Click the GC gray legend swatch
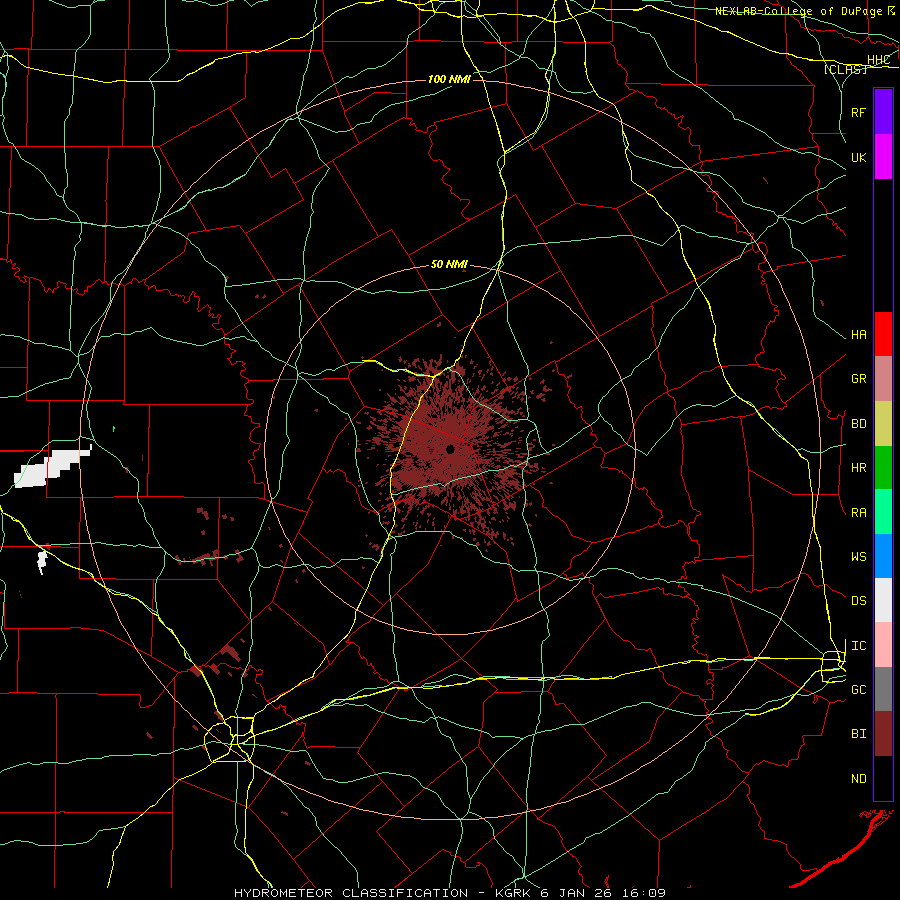Viewport: 900px width, 900px height. (883, 689)
